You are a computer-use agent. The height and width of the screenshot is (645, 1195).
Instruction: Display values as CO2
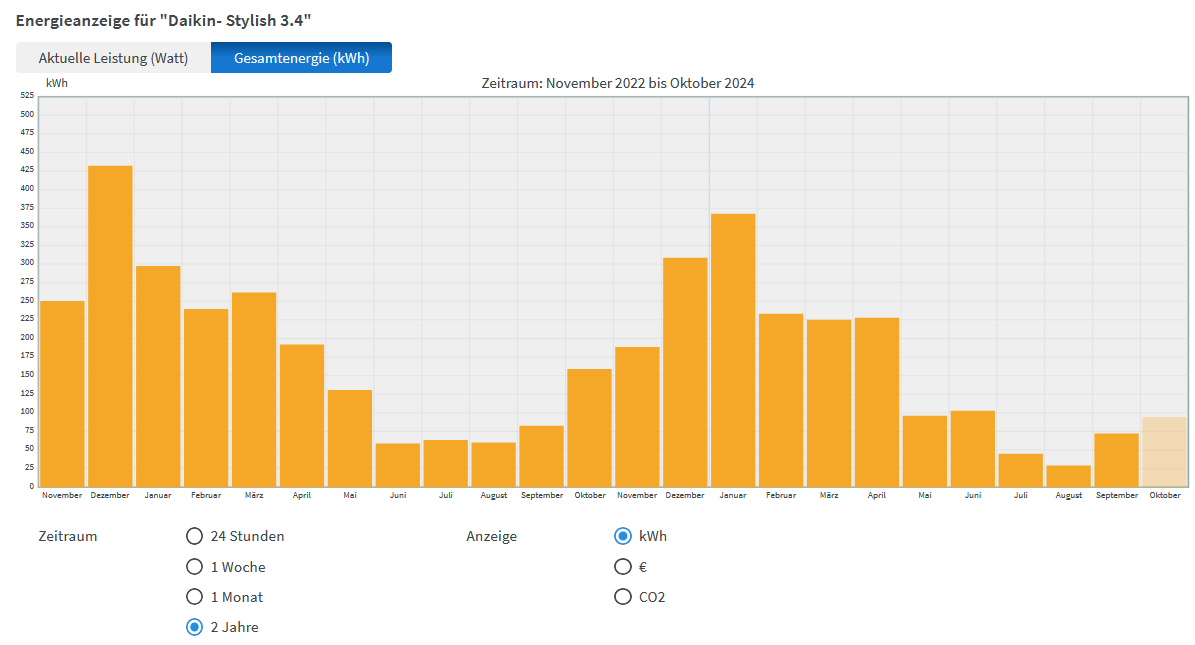622,597
